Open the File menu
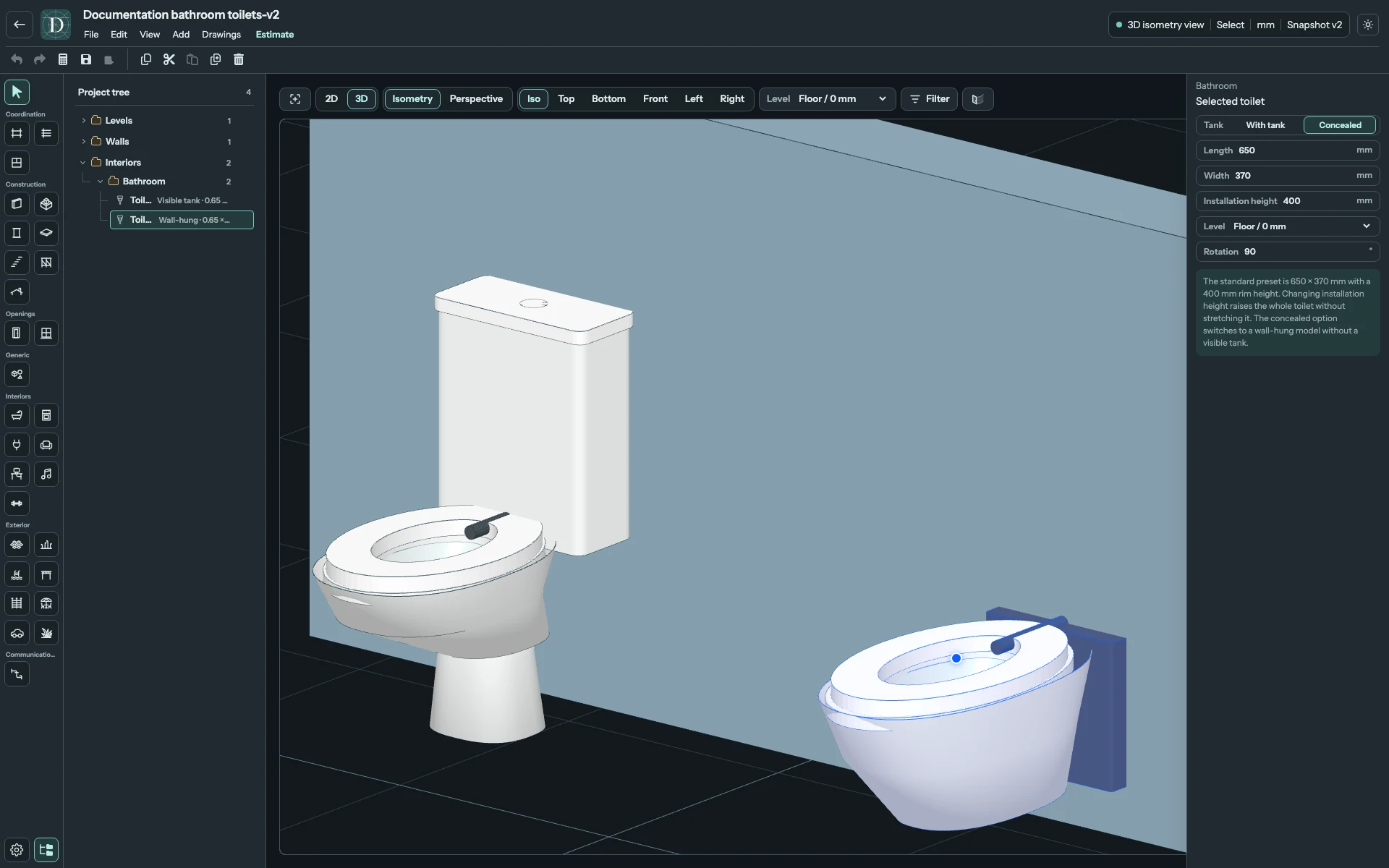 91,35
